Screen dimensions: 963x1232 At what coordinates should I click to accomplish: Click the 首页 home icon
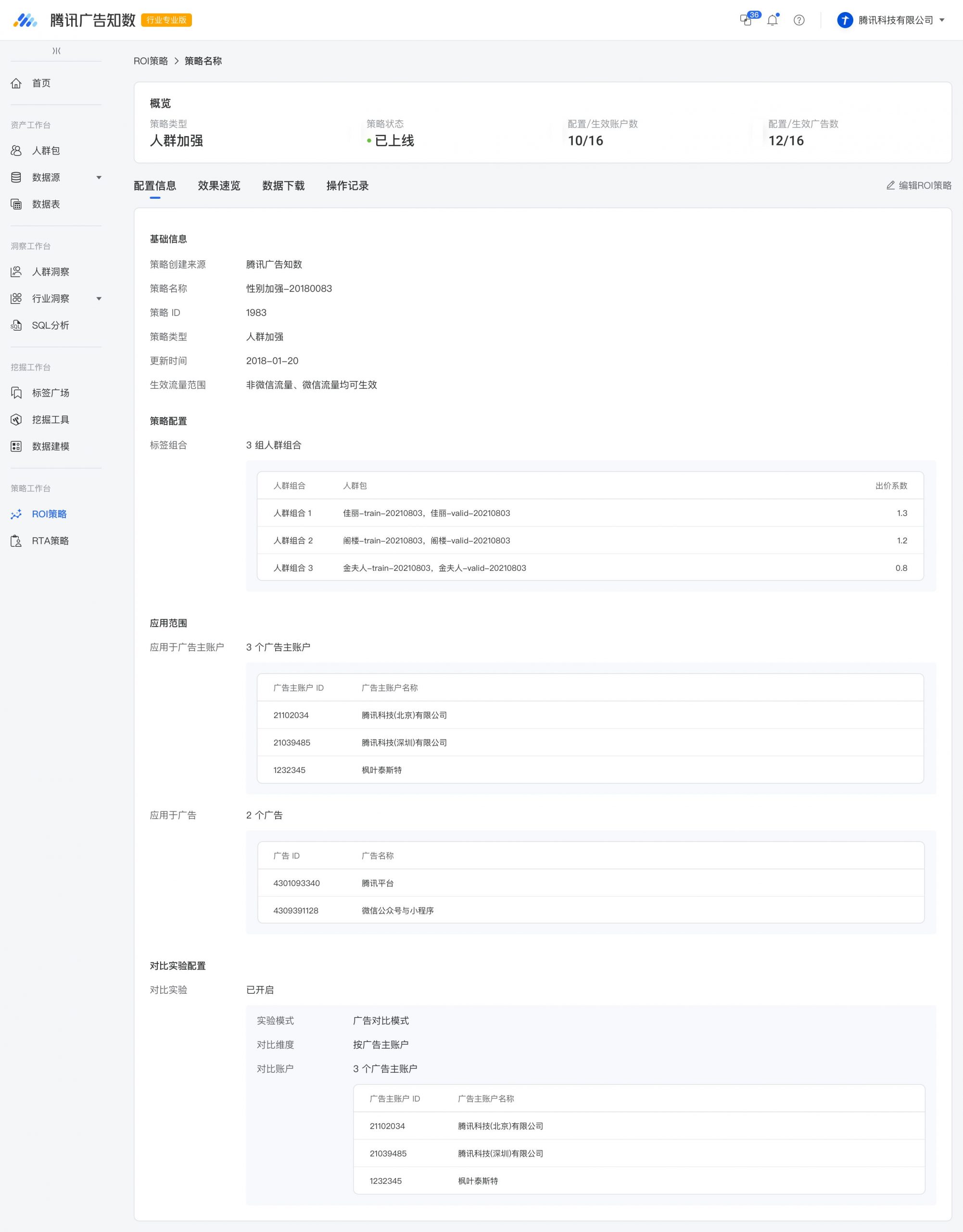point(16,83)
